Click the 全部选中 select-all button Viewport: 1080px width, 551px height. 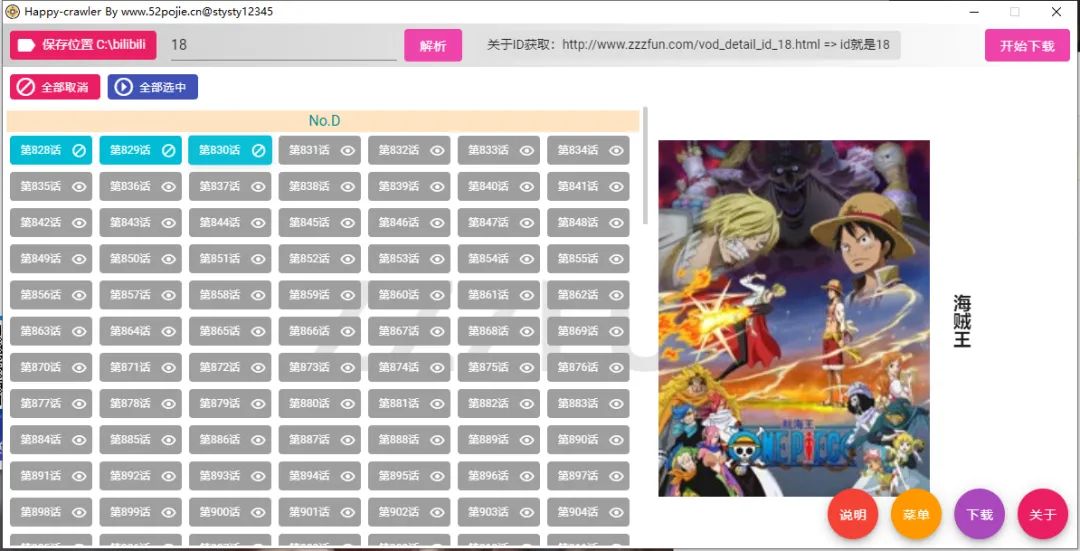pos(153,87)
